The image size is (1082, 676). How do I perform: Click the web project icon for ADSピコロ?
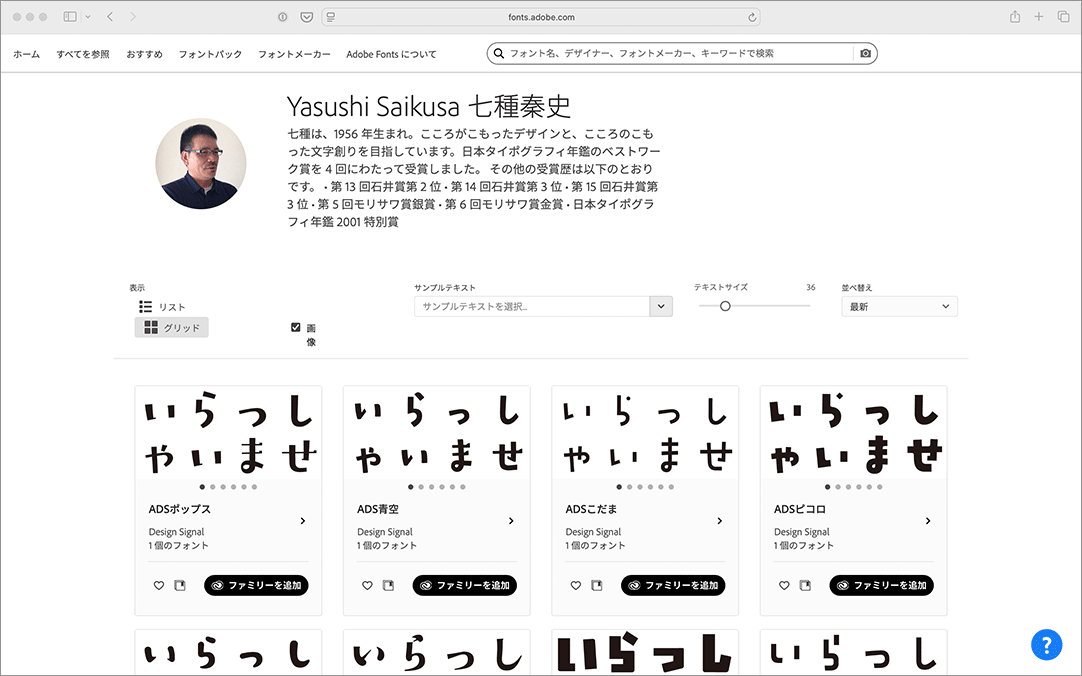805,586
